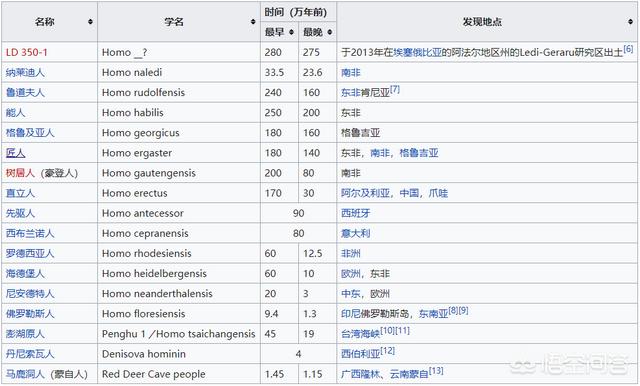640x386 pixels.
Task: Open the 罗德西亚人 link
Action: click(30, 253)
